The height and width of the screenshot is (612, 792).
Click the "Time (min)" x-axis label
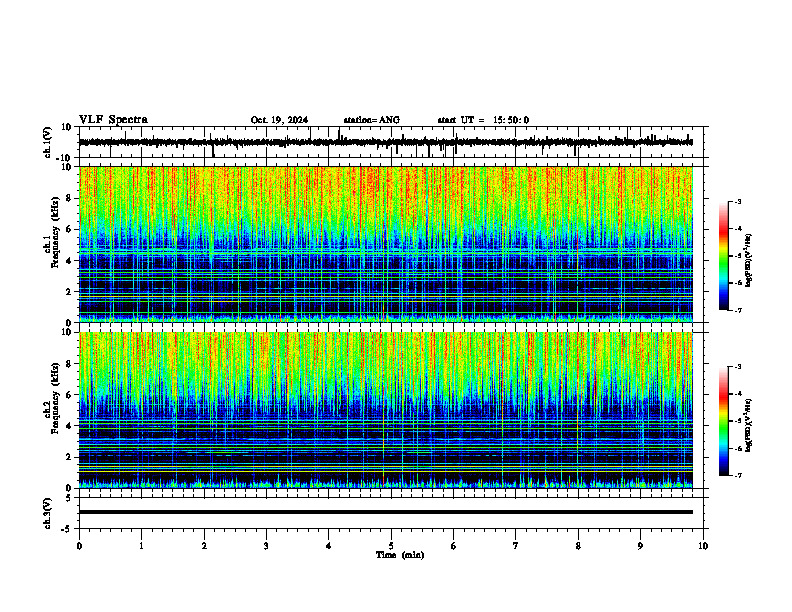pyautogui.click(x=400, y=555)
